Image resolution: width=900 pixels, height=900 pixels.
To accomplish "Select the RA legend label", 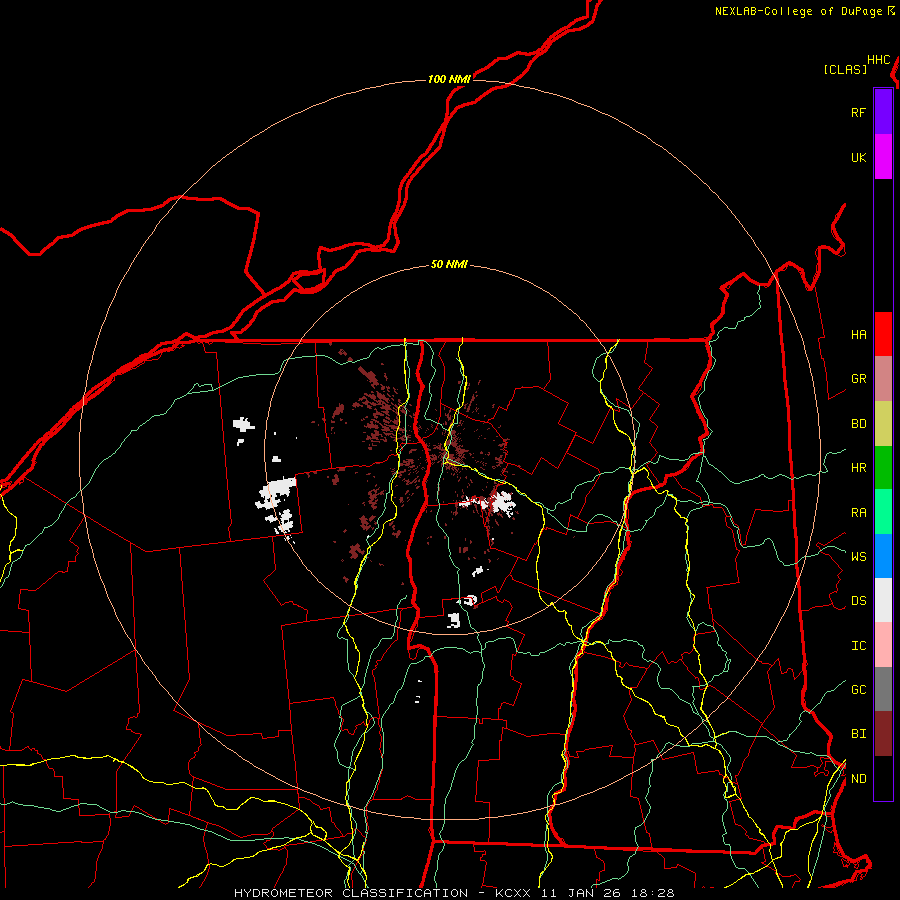I will tap(858, 512).
